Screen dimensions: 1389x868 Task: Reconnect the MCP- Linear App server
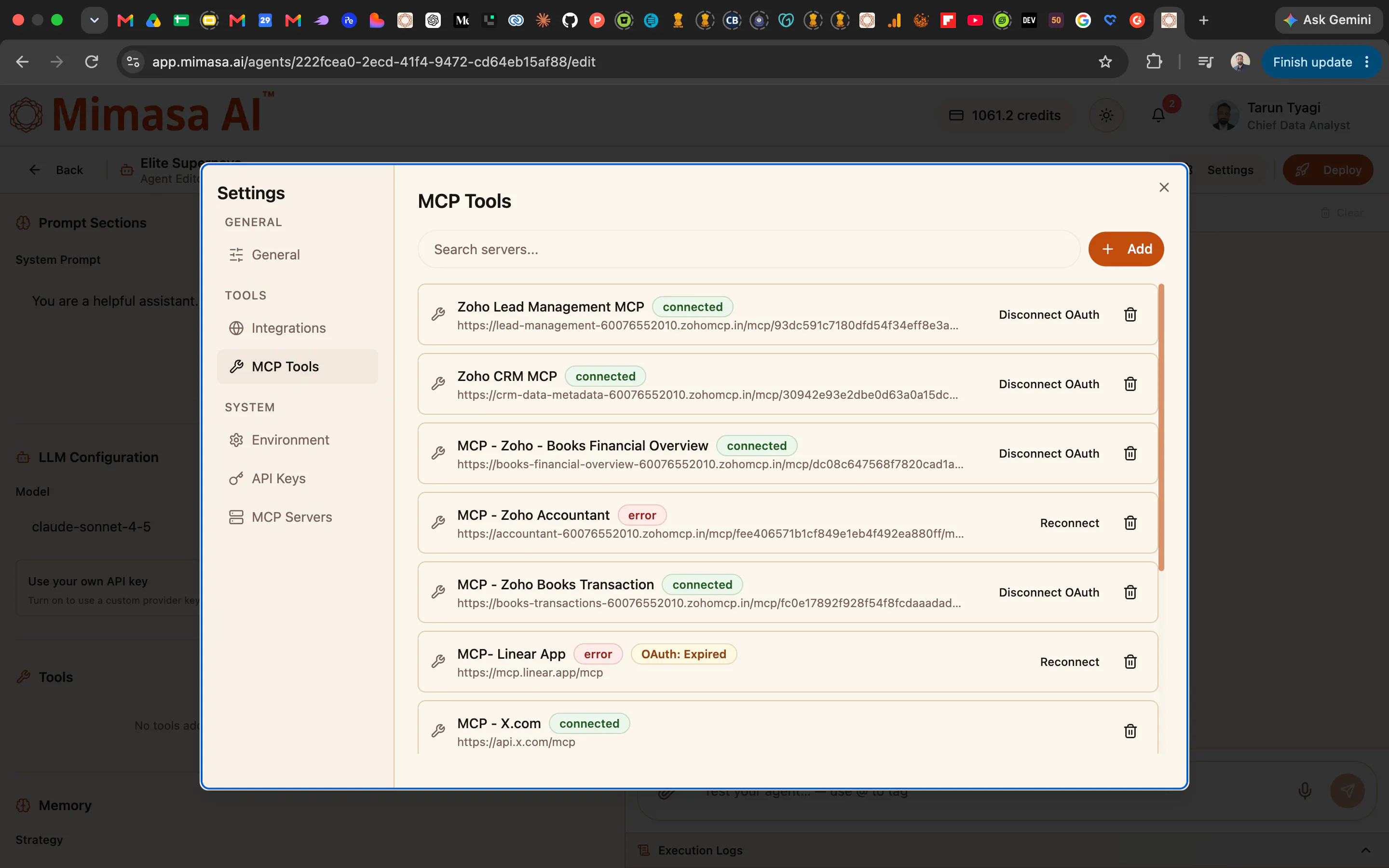pyautogui.click(x=1069, y=662)
